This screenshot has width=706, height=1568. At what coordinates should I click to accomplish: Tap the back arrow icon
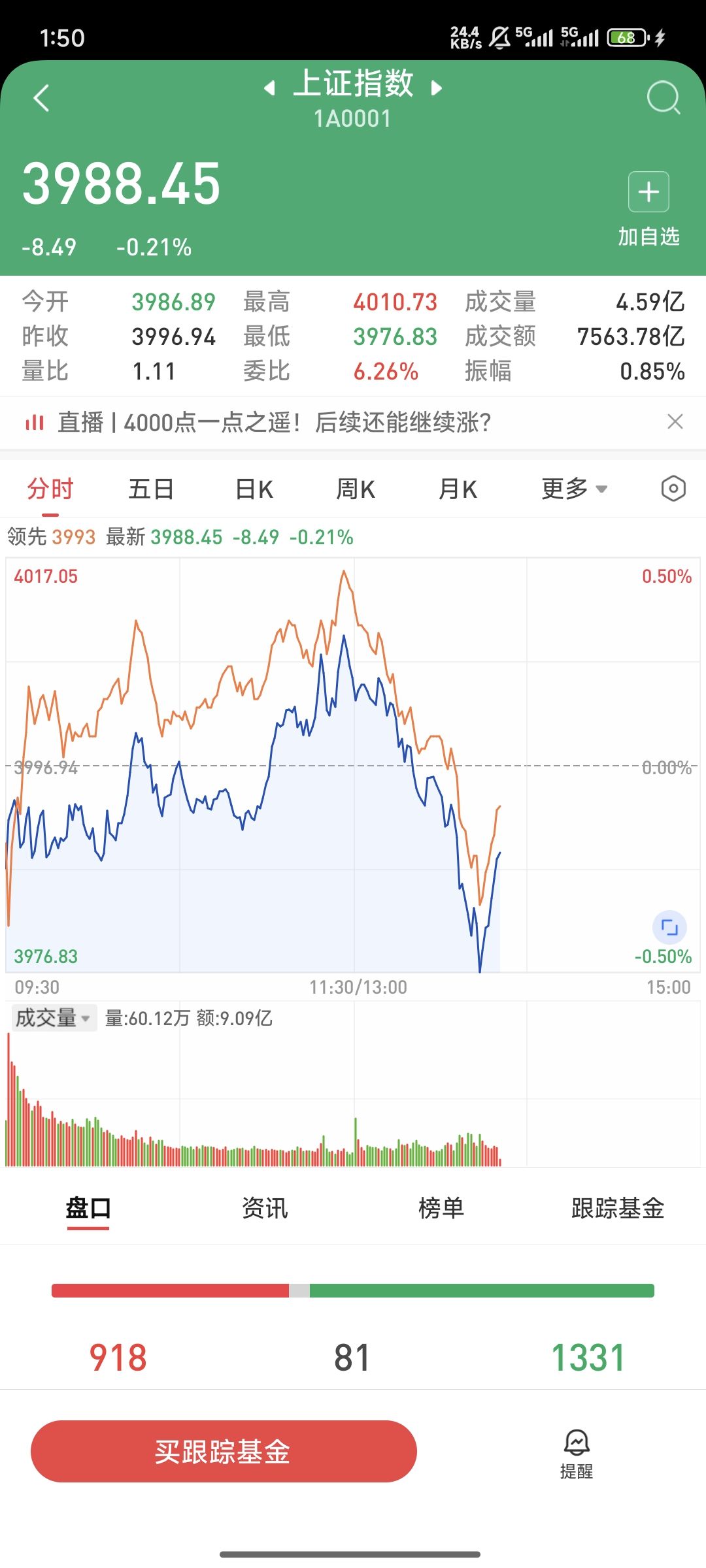[41, 99]
